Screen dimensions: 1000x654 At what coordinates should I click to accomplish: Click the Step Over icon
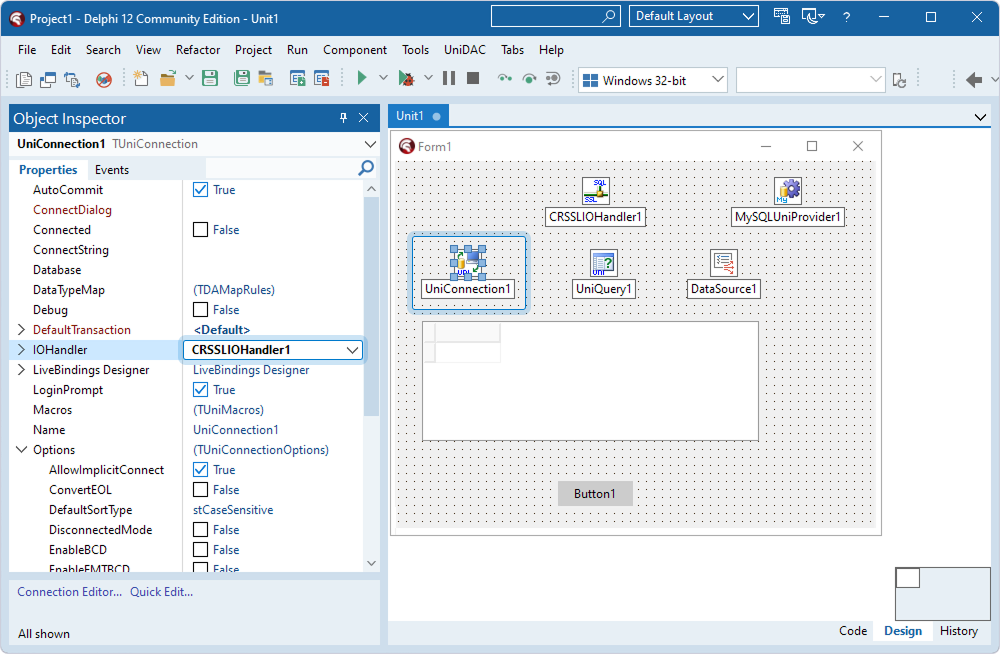pos(529,78)
